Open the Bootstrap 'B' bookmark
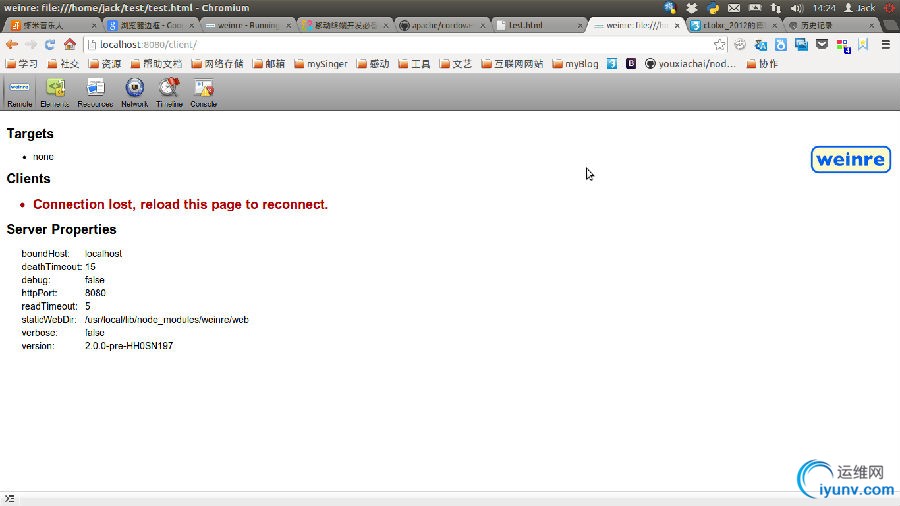Viewport: 900px width, 506px height. point(631,64)
